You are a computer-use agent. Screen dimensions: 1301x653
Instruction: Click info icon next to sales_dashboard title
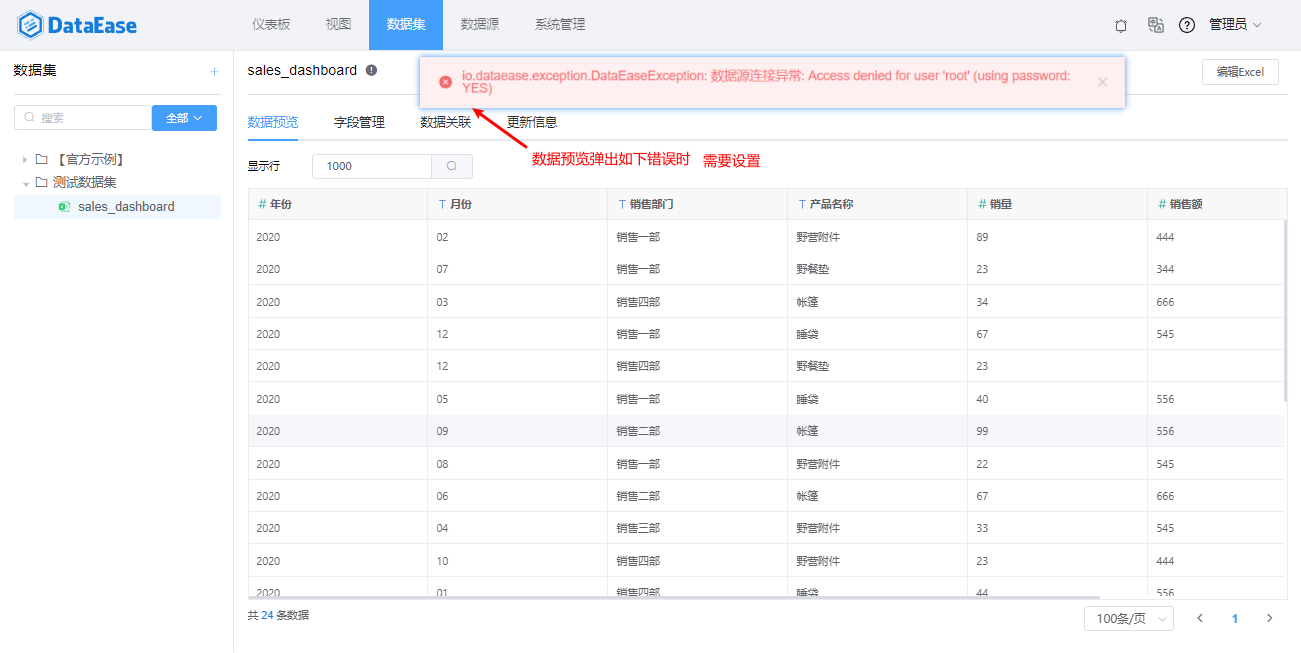coord(371,70)
